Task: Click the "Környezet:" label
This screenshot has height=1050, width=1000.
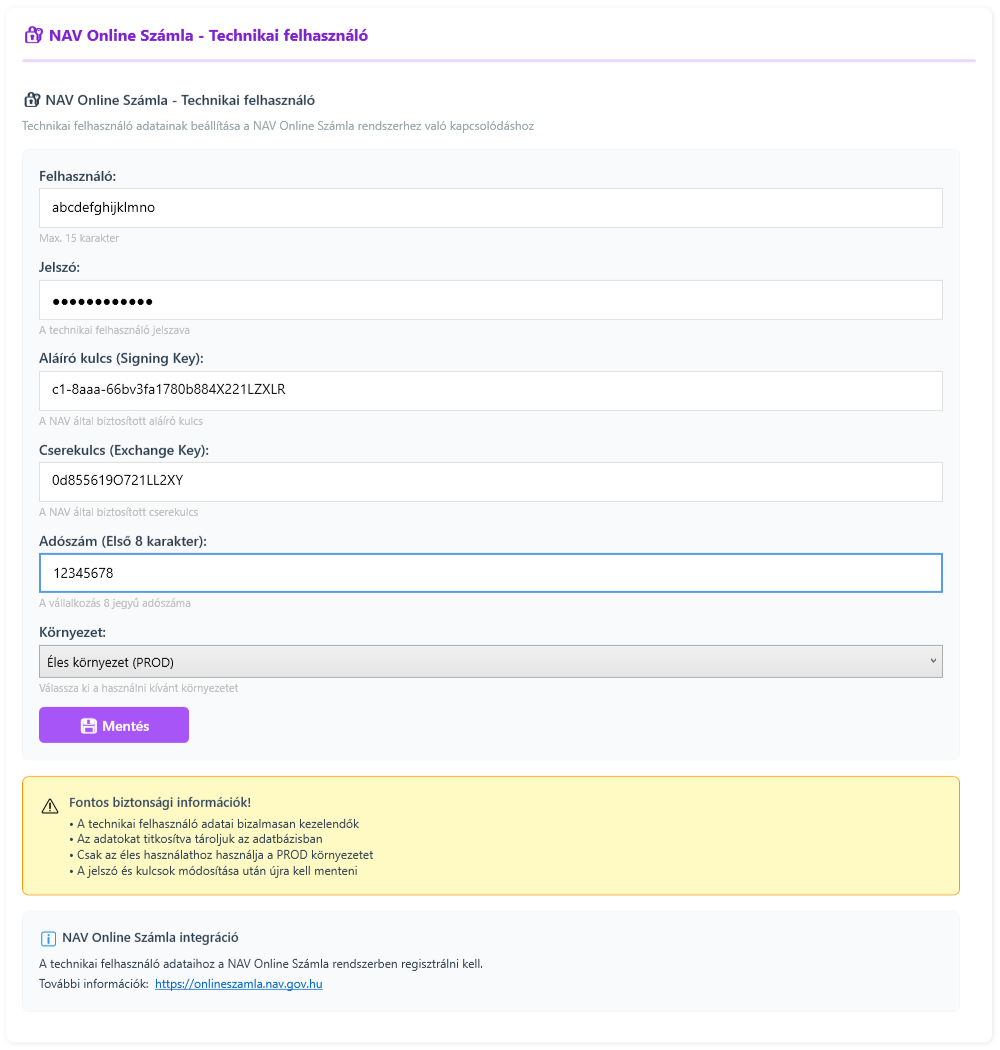Action: click(73, 633)
